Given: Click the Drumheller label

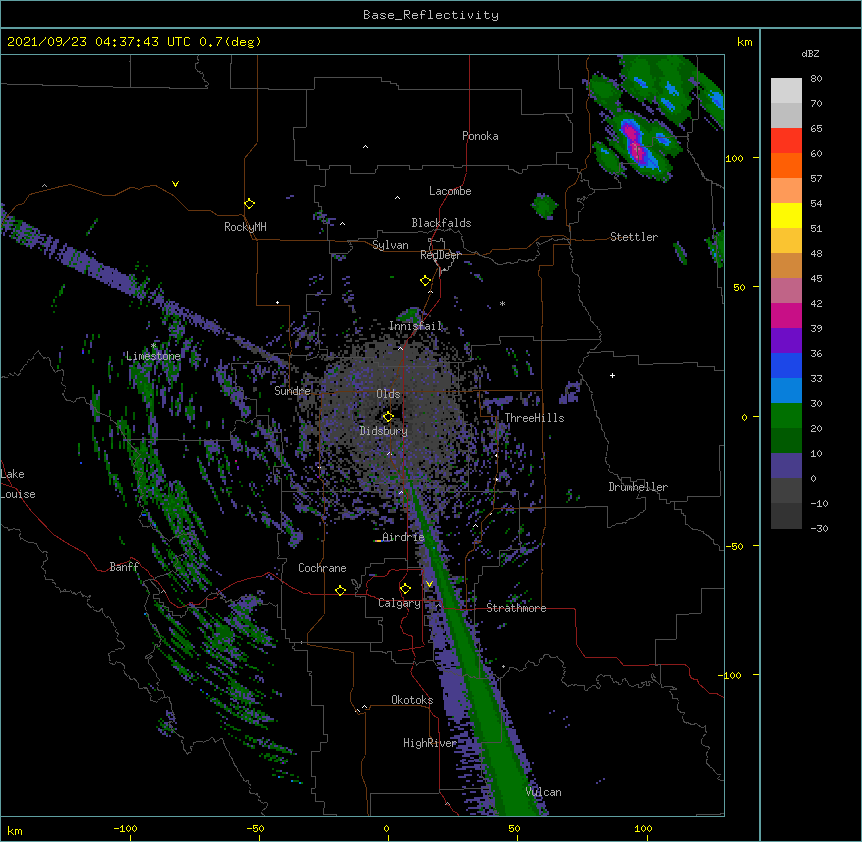Looking at the screenshot, I should [x=638, y=487].
